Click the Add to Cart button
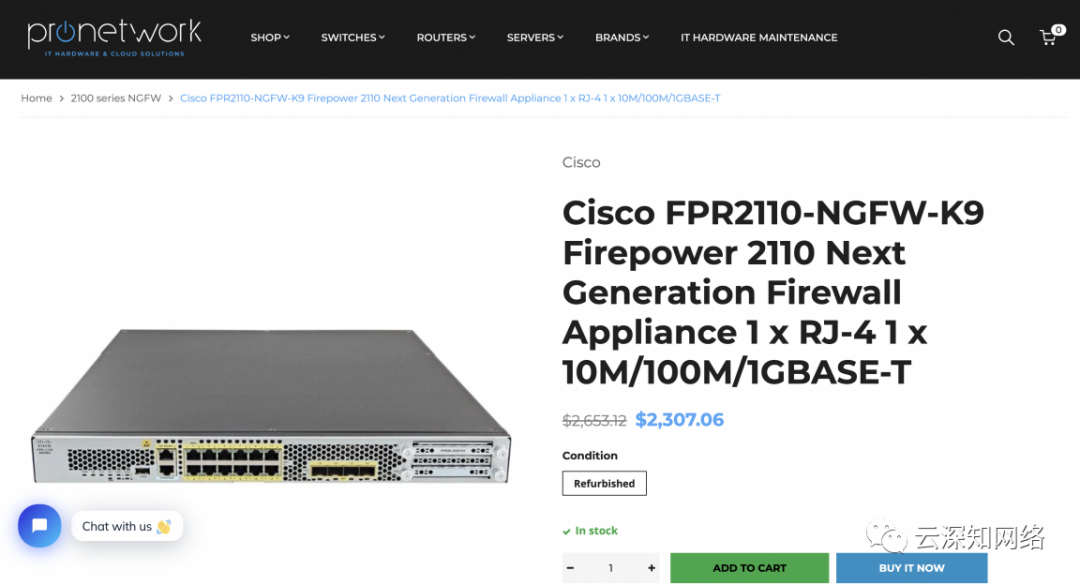The height and width of the screenshot is (585, 1080). tap(749, 568)
